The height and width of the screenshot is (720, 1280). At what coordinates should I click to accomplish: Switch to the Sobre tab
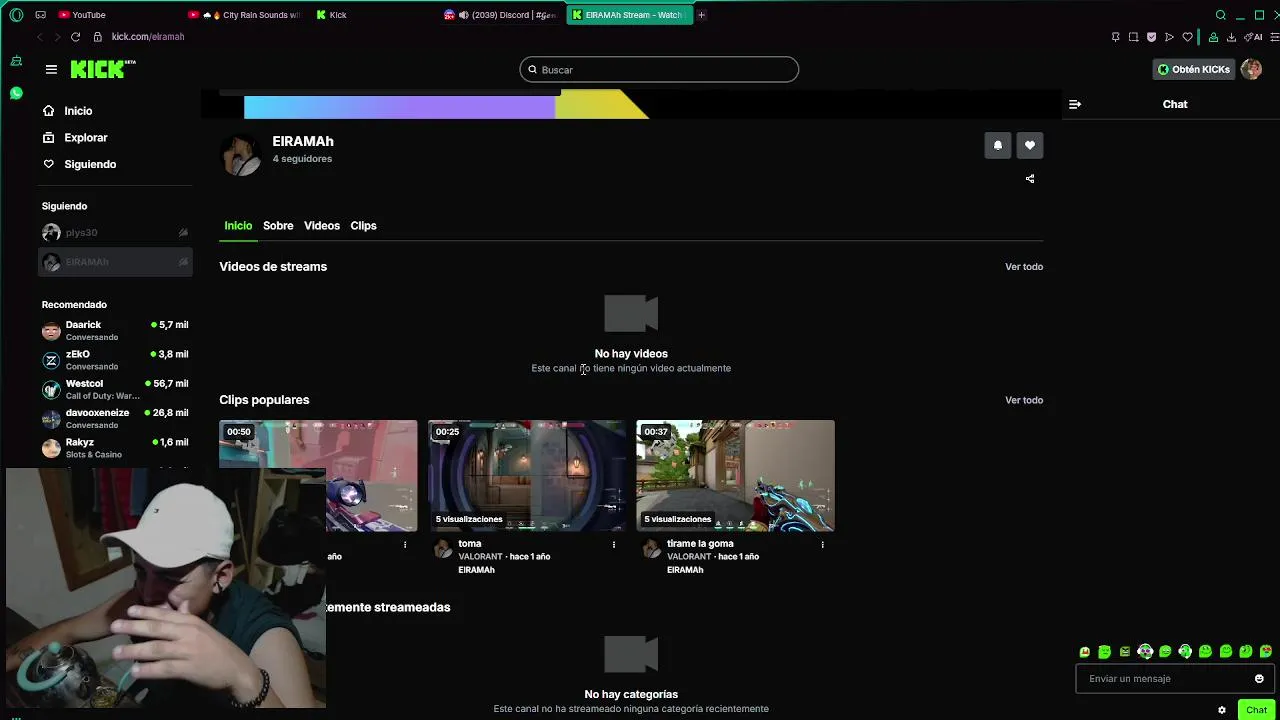point(278,226)
